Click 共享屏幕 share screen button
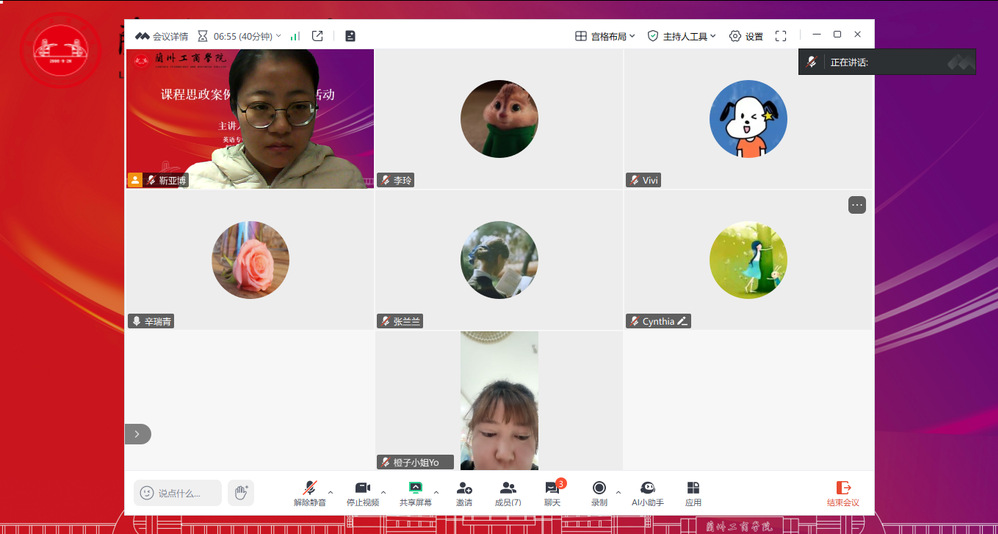 tap(415, 493)
